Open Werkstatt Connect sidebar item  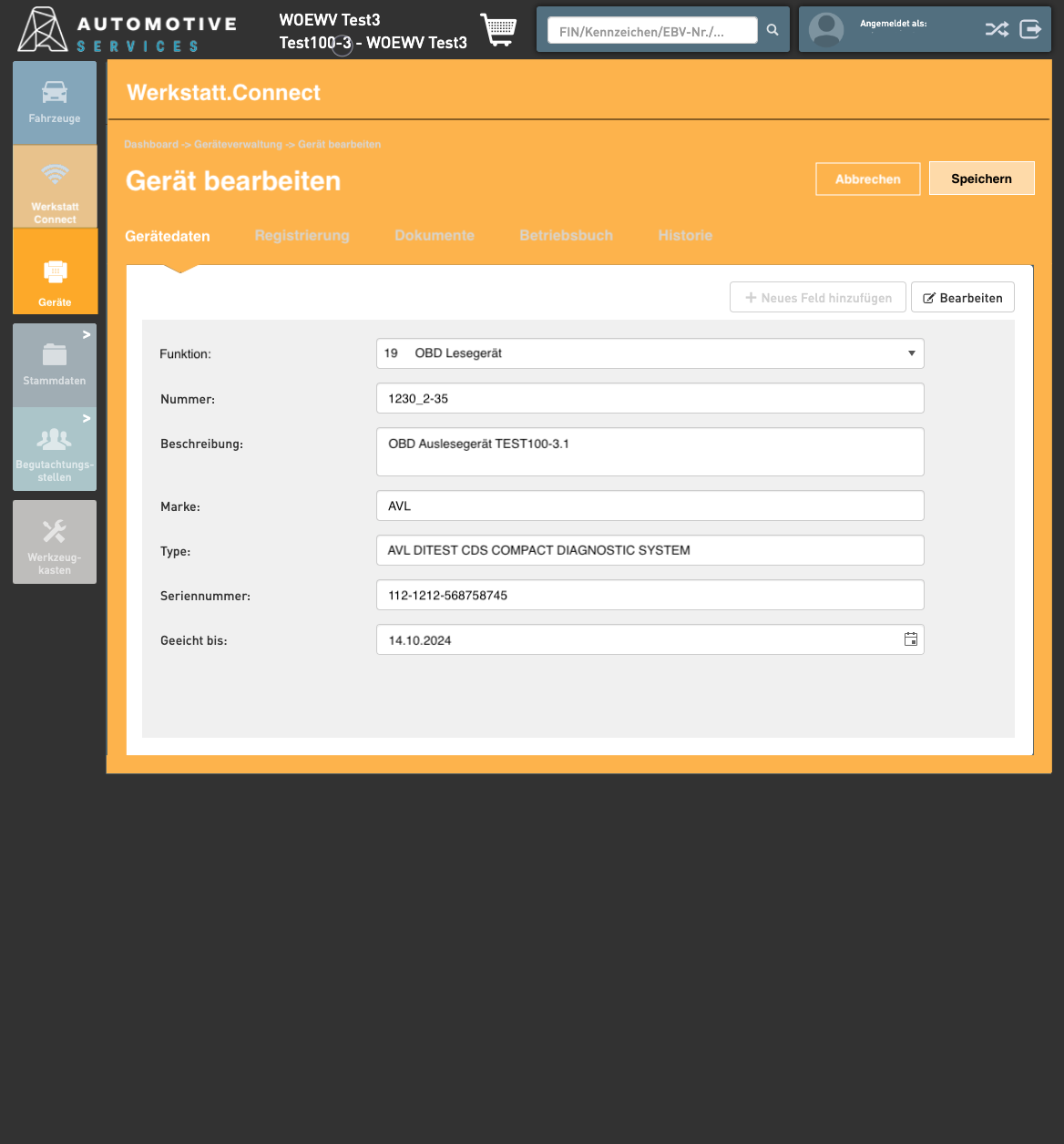tap(55, 187)
